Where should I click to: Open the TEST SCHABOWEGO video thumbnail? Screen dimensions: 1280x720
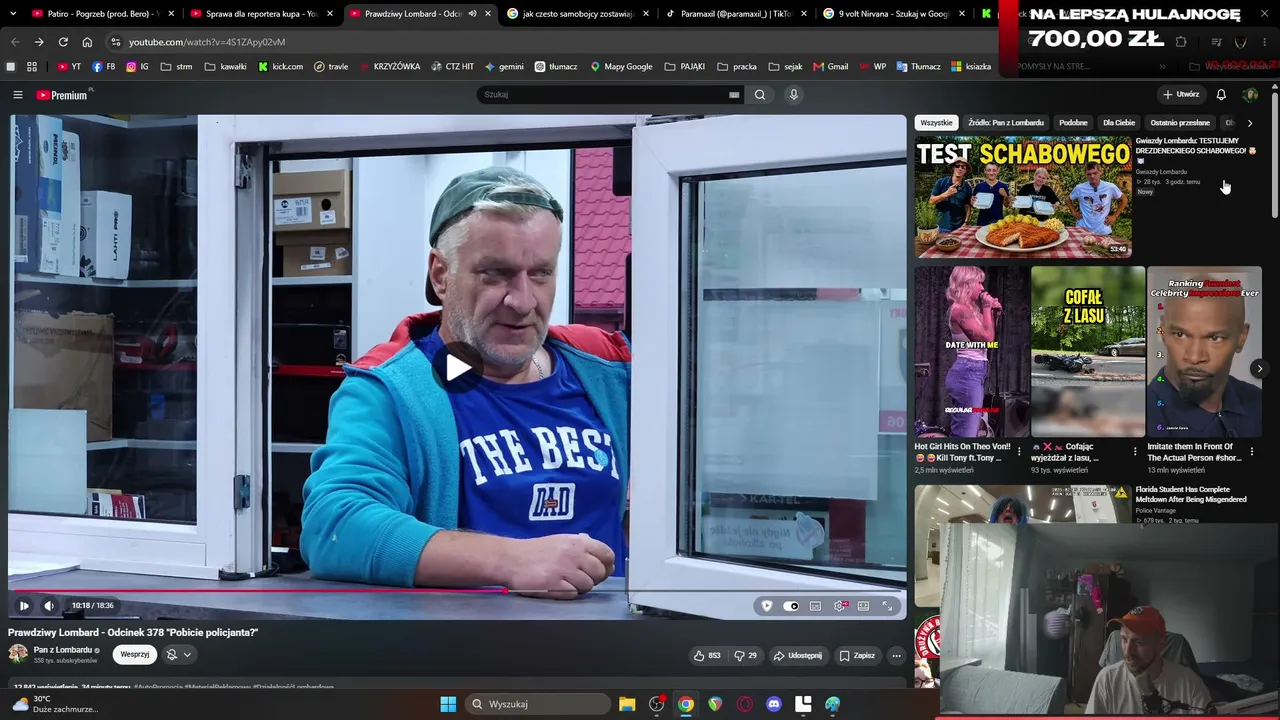pyautogui.click(x=1023, y=197)
